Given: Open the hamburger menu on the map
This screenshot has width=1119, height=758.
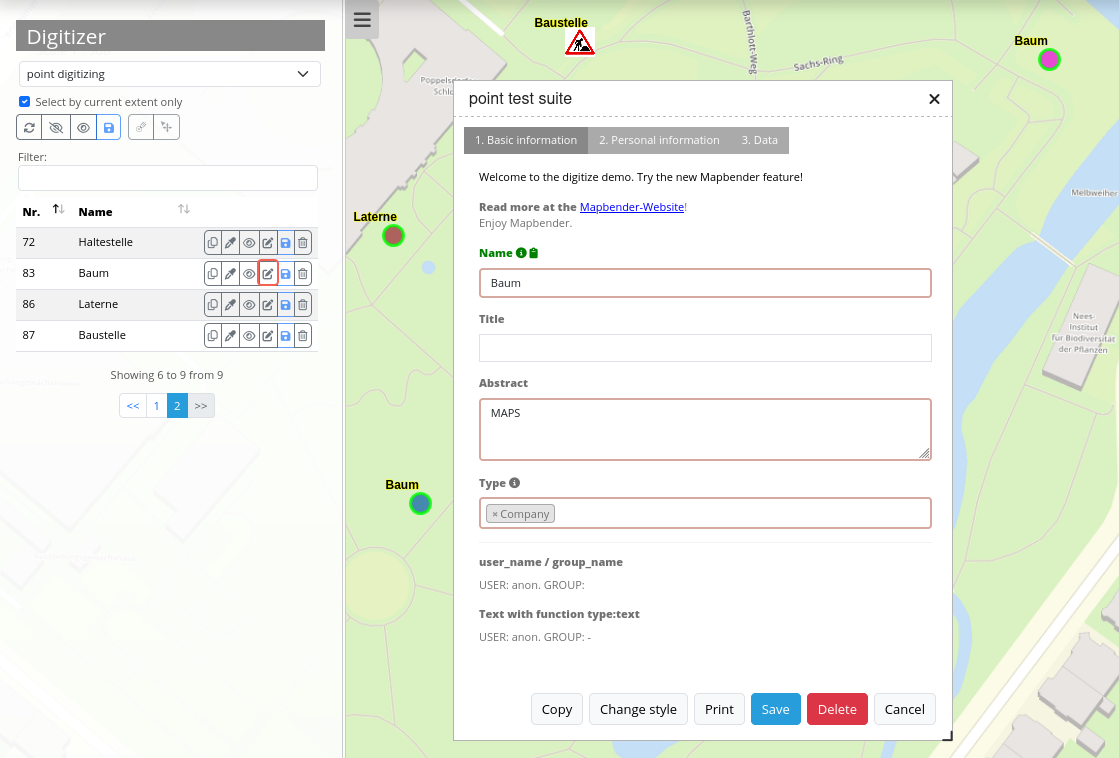Looking at the screenshot, I should (362, 20).
